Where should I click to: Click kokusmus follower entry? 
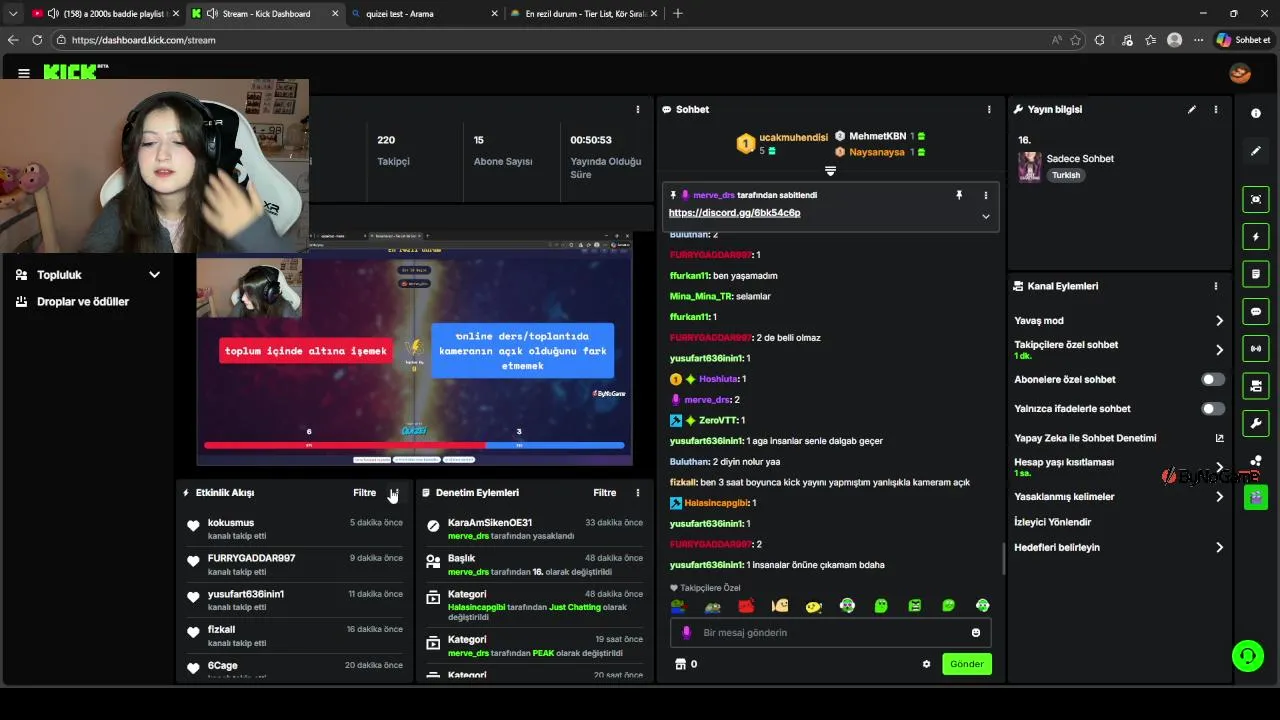click(295, 529)
